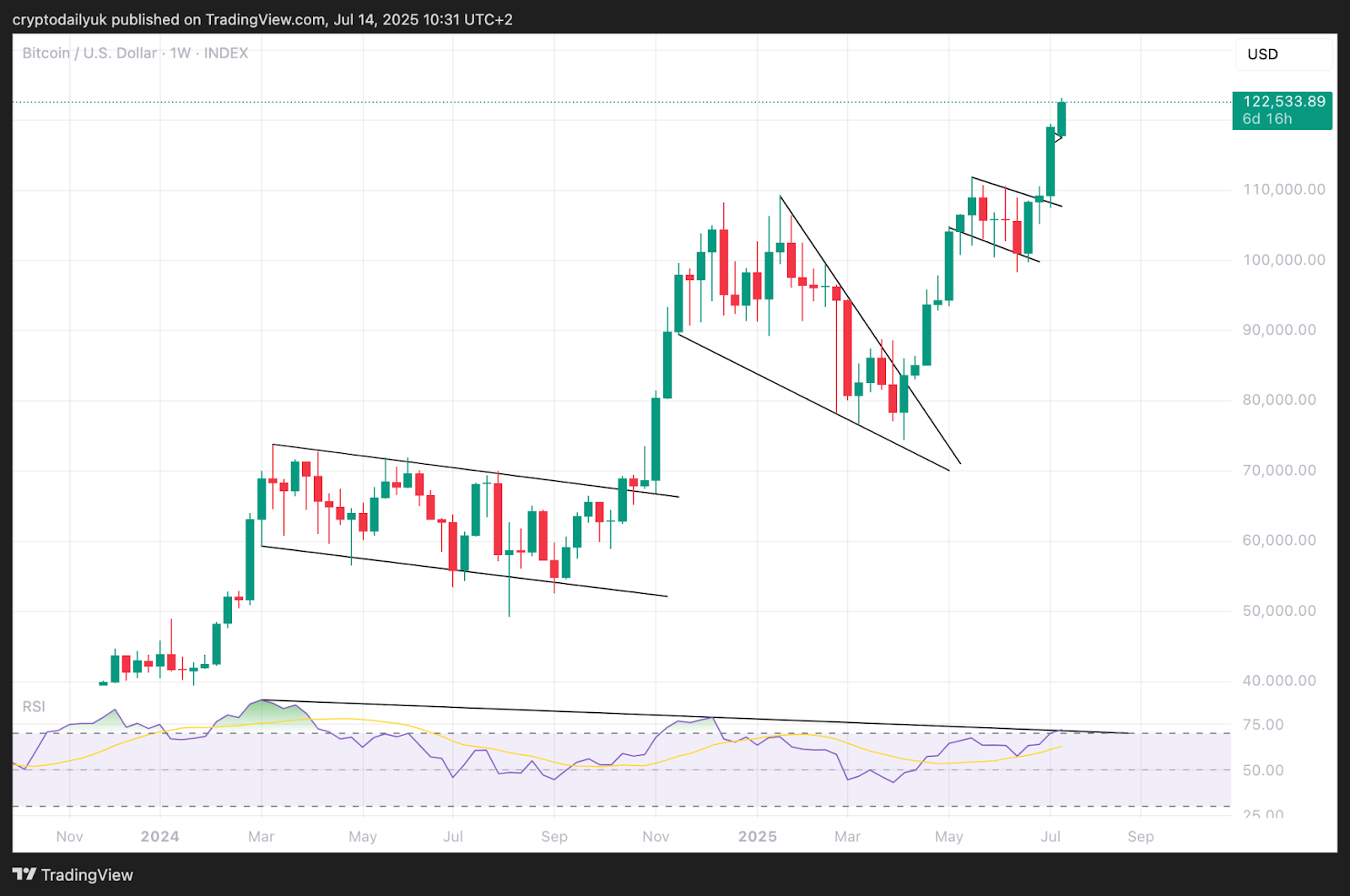Click the first Nov label on time axis
Viewport: 1350px width, 896px height.
69,837
